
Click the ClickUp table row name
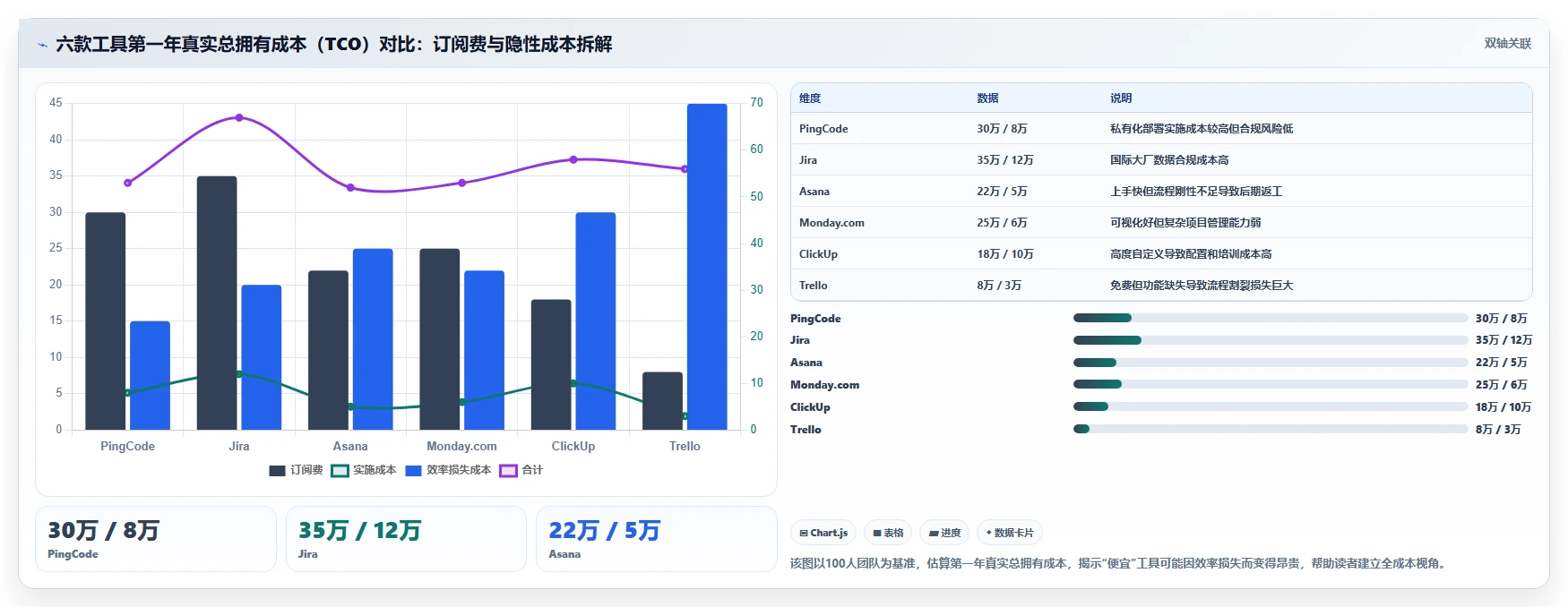(x=818, y=254)
